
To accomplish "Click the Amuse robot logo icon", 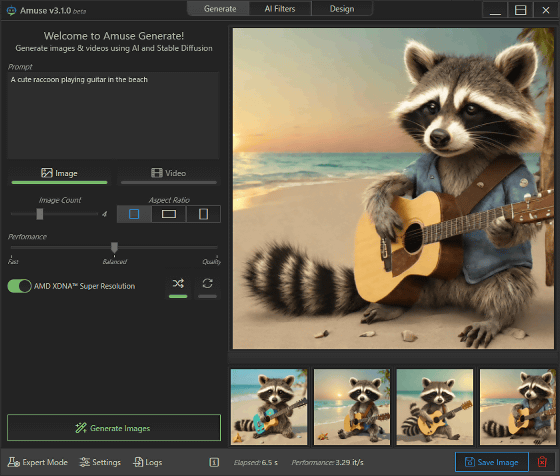I will click(x=11, y=11).
